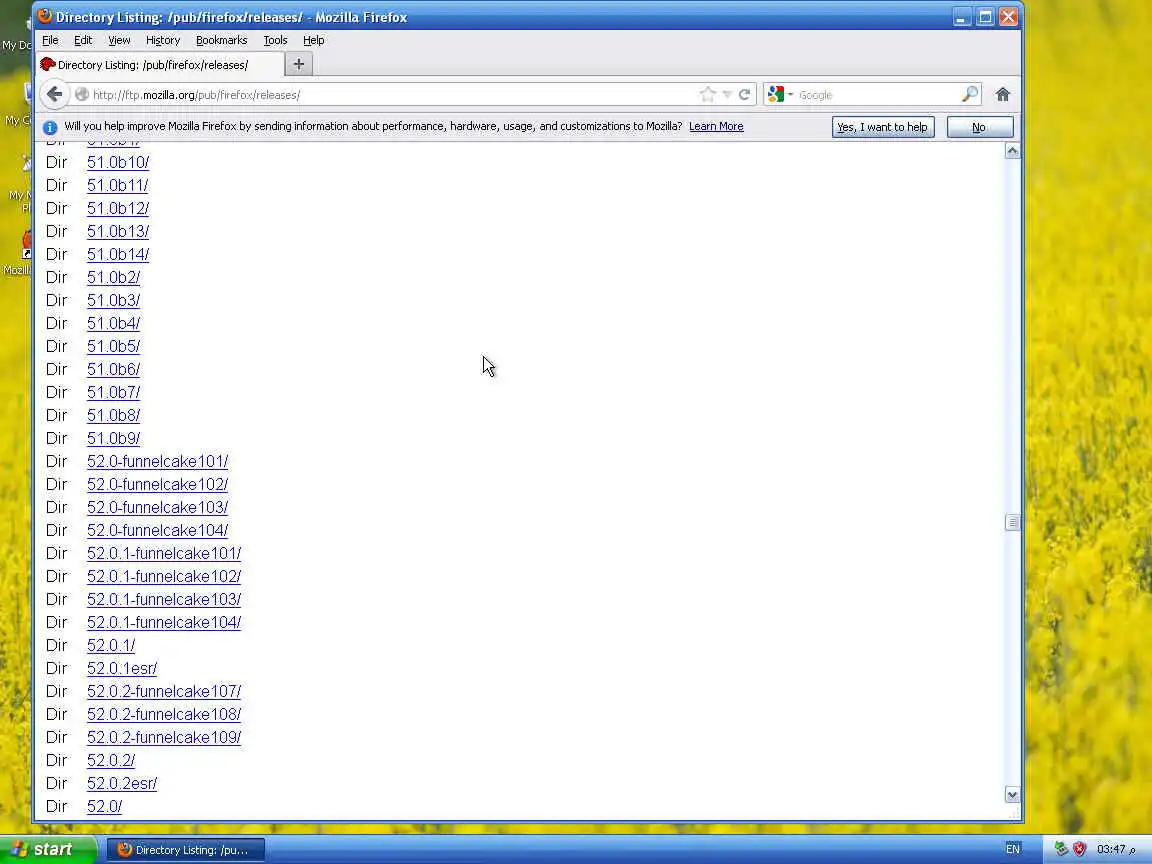Click the No button in notification bar
Screen dimensions: 1152x864
(x=980, y=127)
